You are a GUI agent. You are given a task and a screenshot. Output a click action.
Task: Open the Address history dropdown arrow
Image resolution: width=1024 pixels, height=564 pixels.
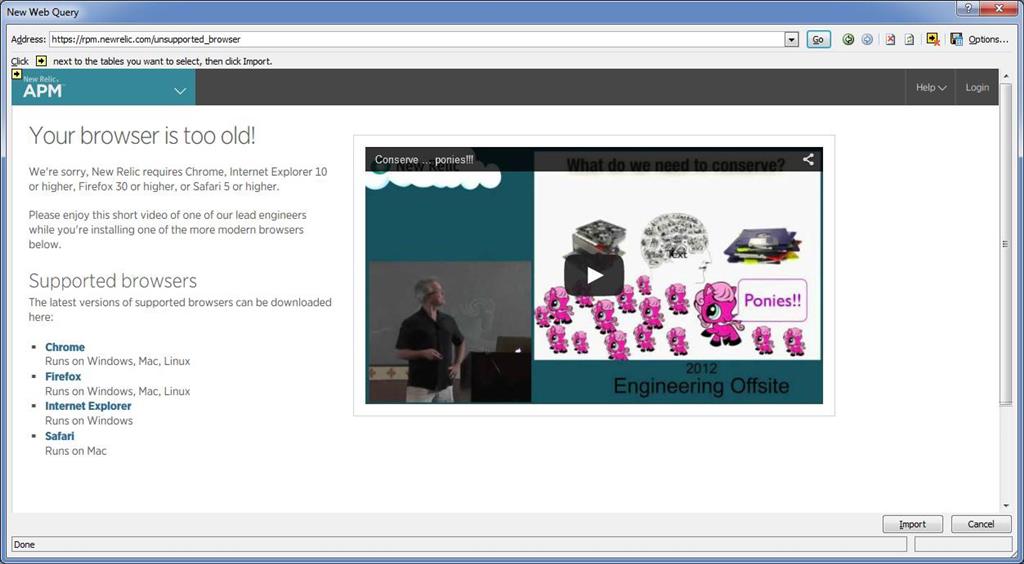point(792,40)
